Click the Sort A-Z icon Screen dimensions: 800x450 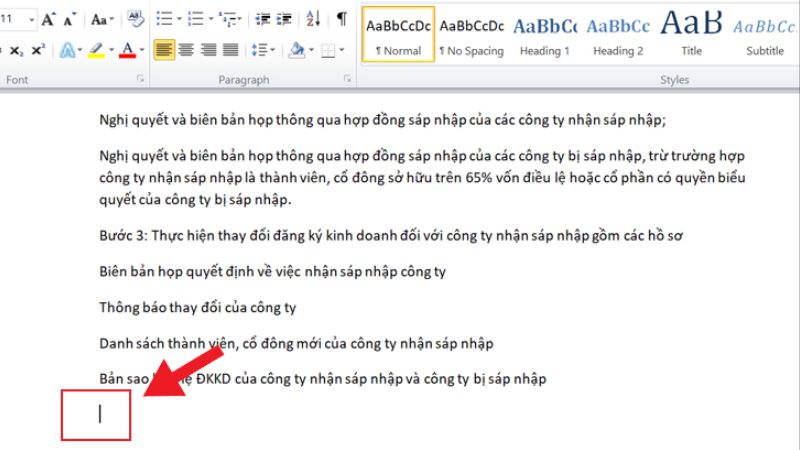pos(313,19)
